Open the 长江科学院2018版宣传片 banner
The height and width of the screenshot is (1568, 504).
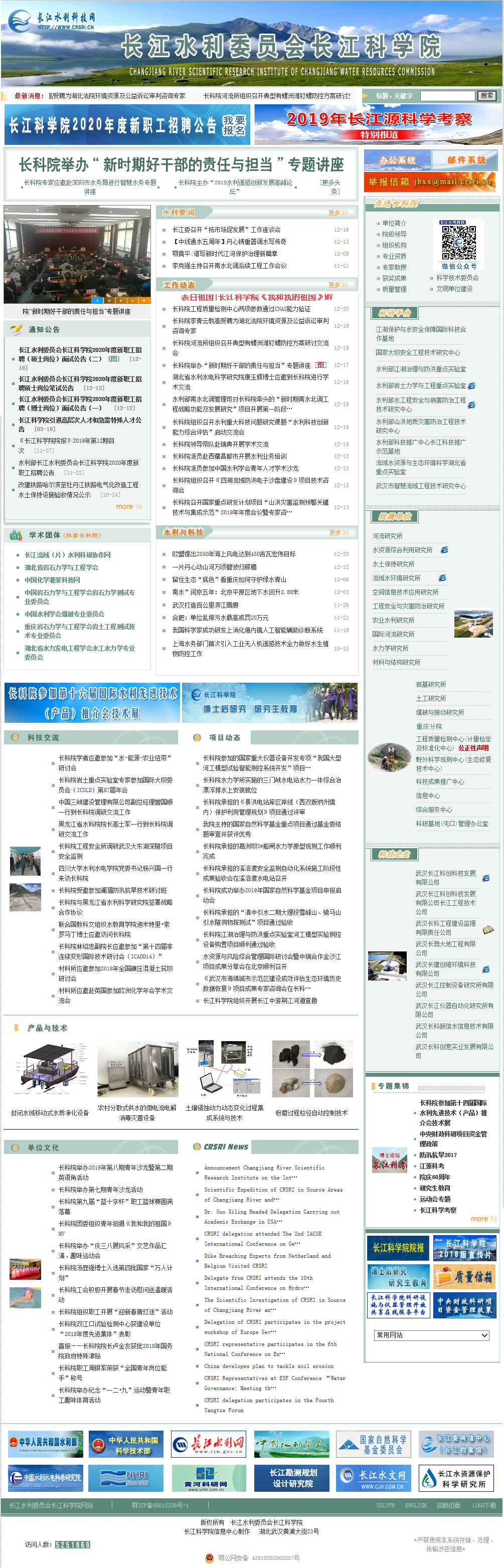click(464, 1248)
